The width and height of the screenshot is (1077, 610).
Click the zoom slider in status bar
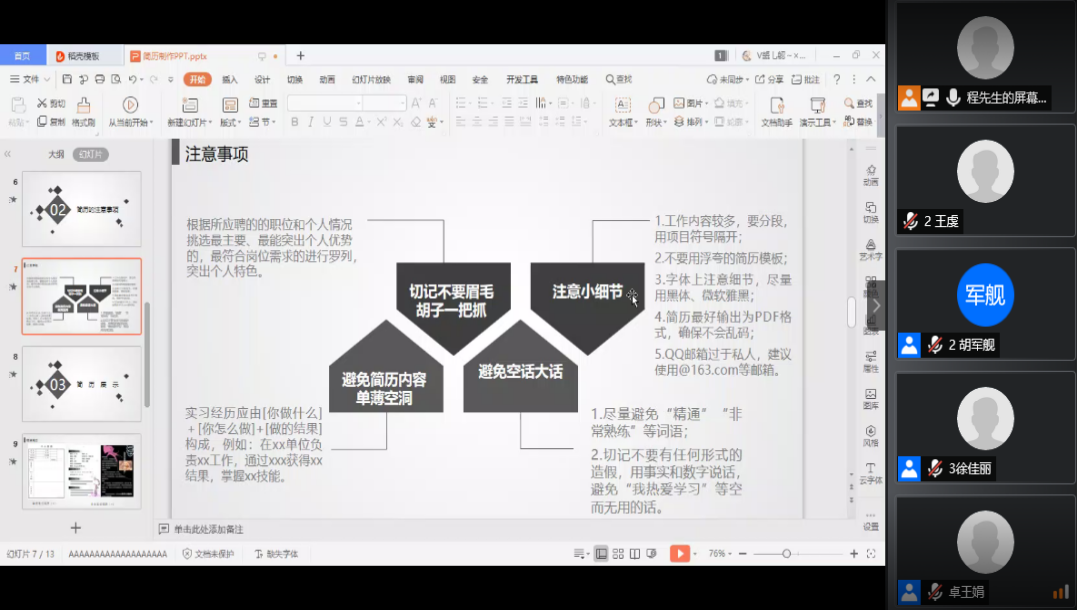click(787, 553)
